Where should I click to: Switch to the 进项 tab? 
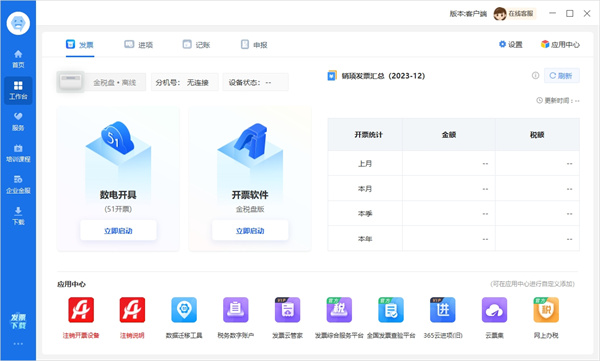139,45
